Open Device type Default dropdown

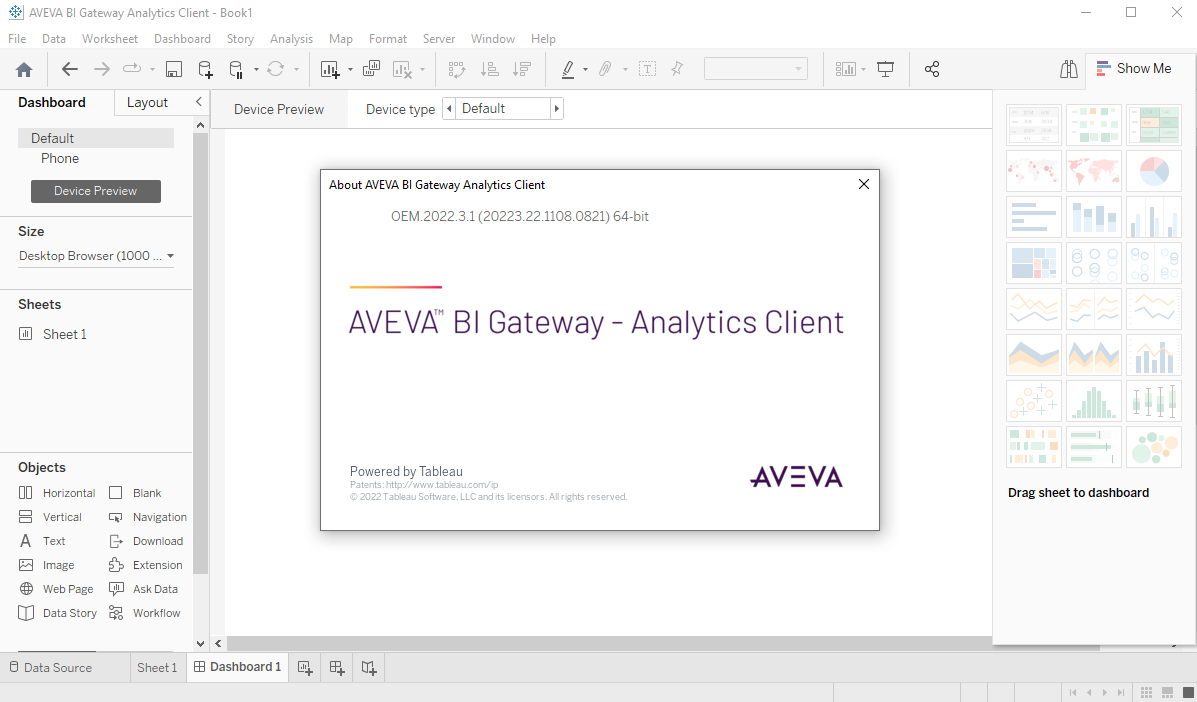click(503, 108)
